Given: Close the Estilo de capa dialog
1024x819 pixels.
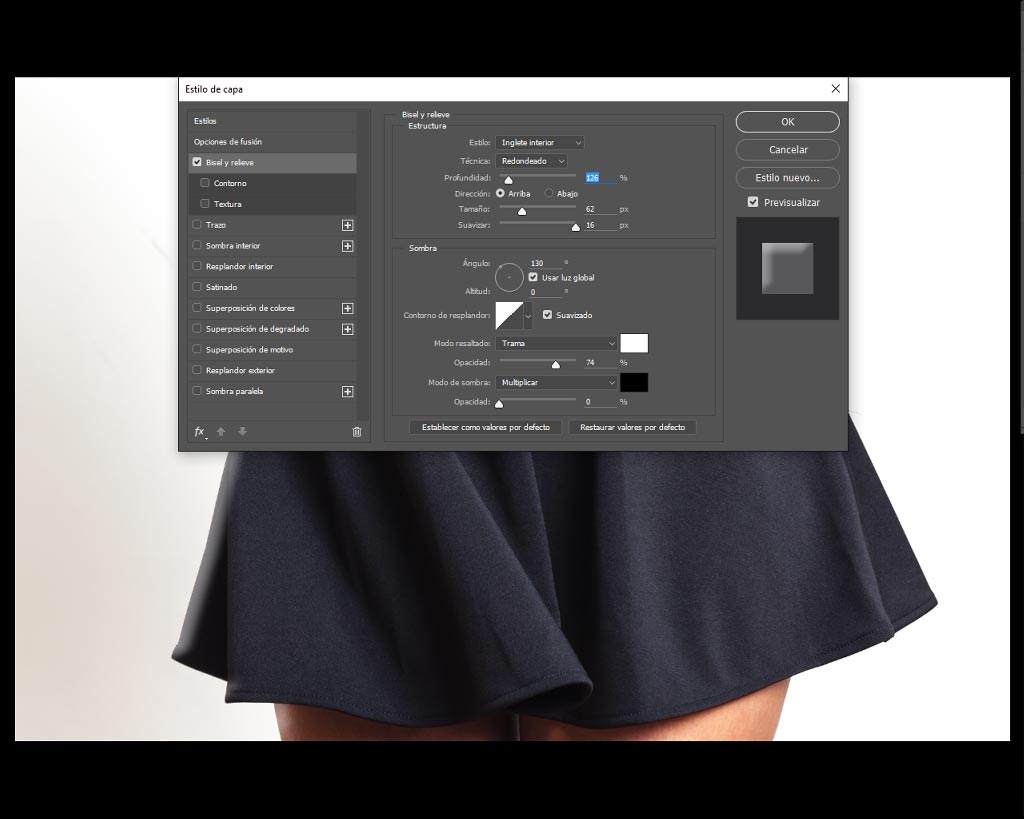Looking at the screenshot, I should tap(835, 89).
